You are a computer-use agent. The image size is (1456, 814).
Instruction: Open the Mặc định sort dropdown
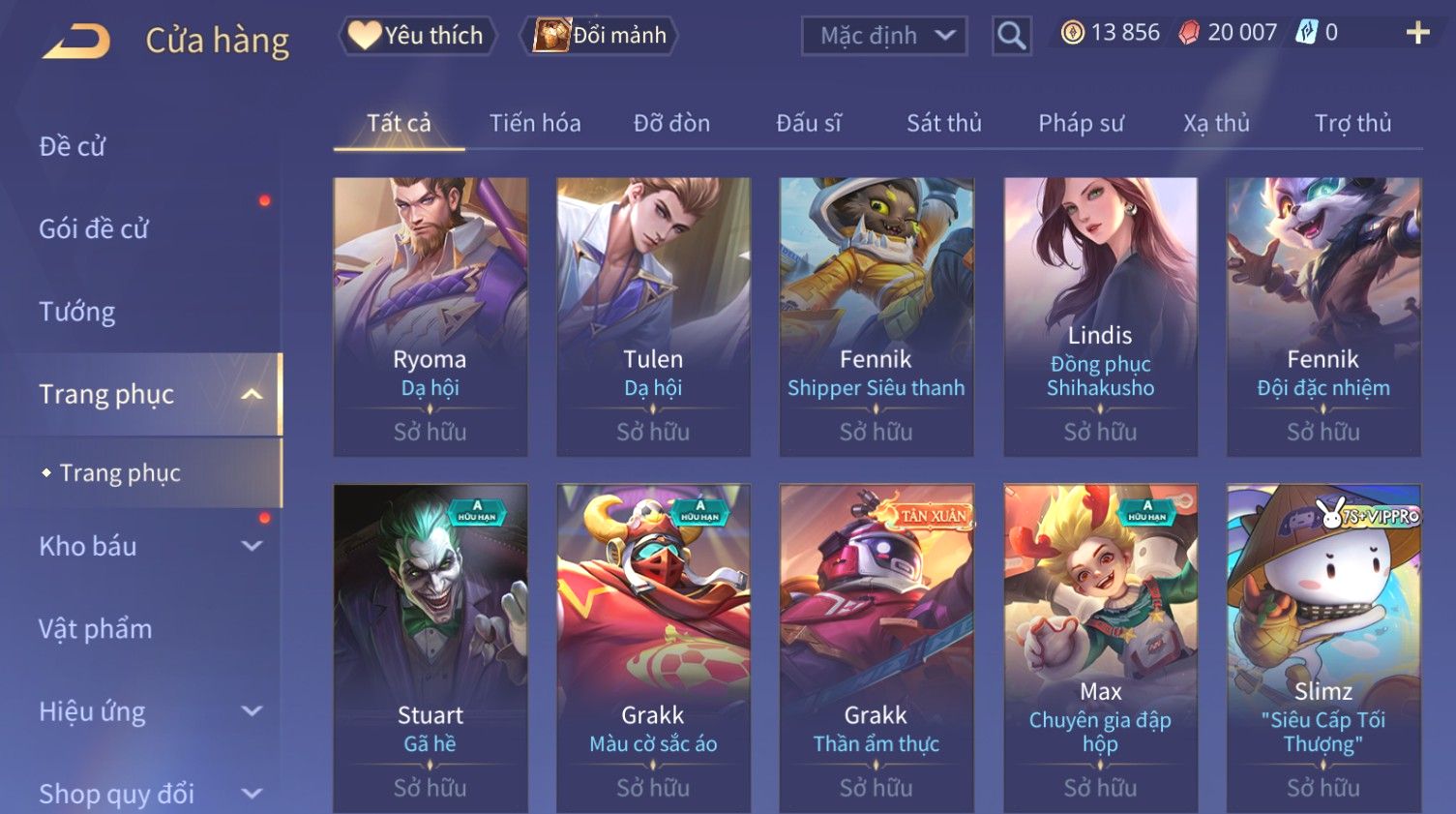(884, 36)
